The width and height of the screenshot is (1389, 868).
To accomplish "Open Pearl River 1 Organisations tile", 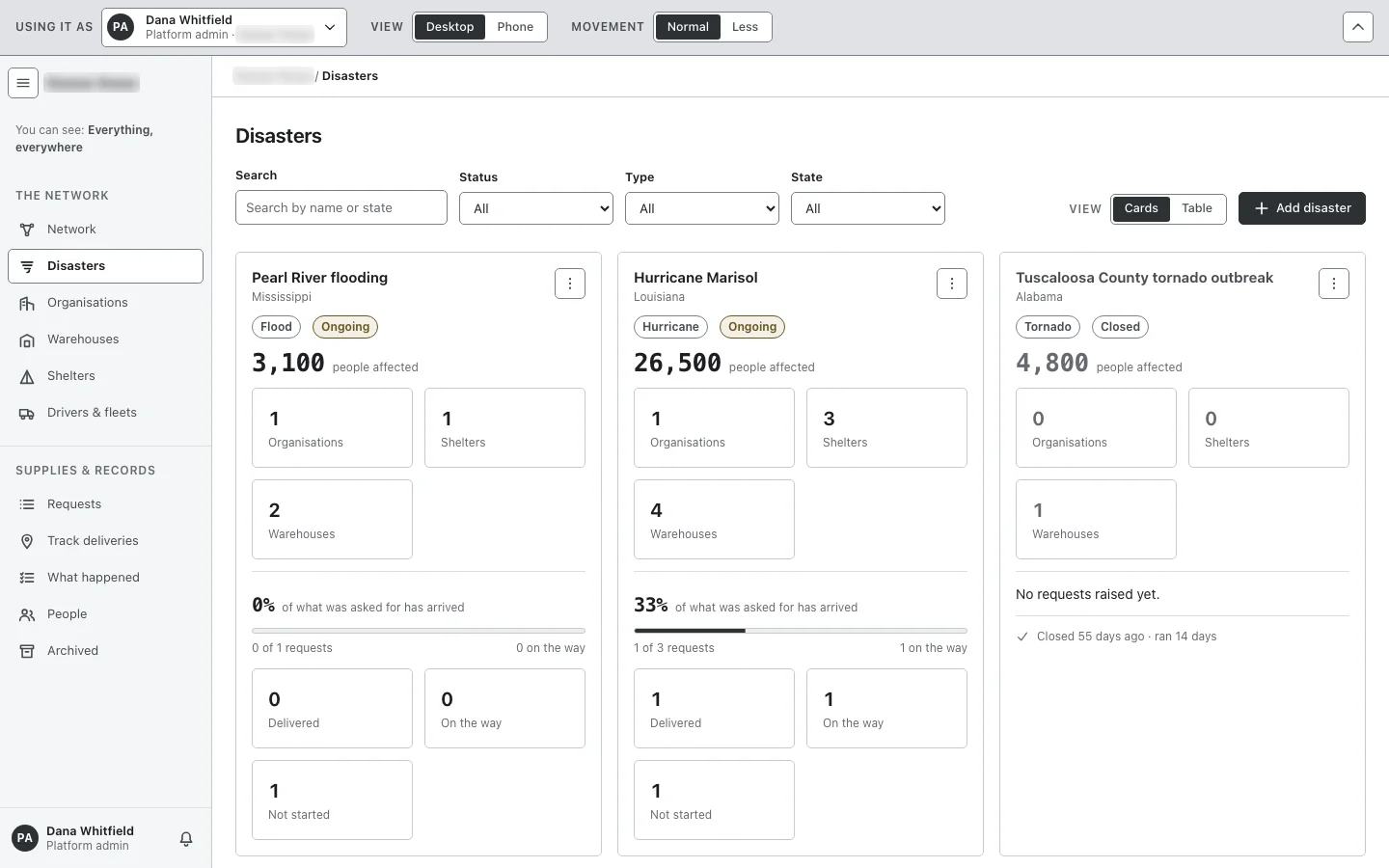I will pyautogui.click(x=332, y=427).
